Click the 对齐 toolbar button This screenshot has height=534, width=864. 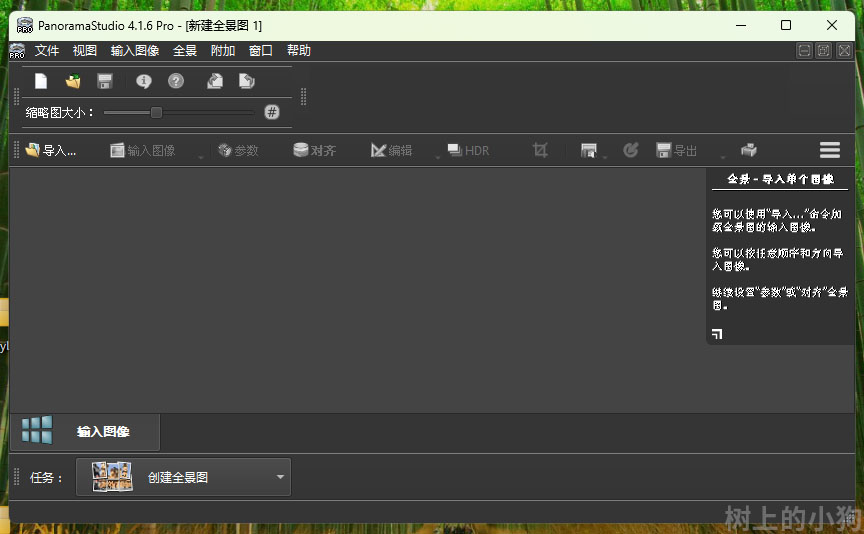314,150
